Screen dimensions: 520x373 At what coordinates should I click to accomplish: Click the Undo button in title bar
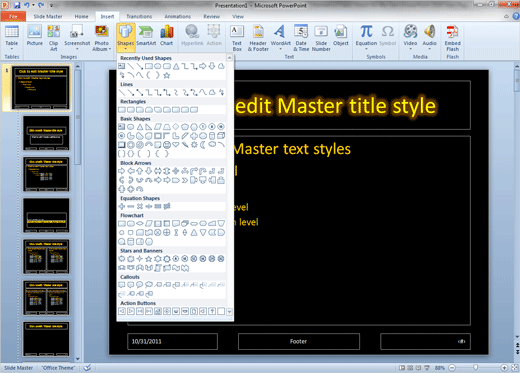tap(27, 5)
